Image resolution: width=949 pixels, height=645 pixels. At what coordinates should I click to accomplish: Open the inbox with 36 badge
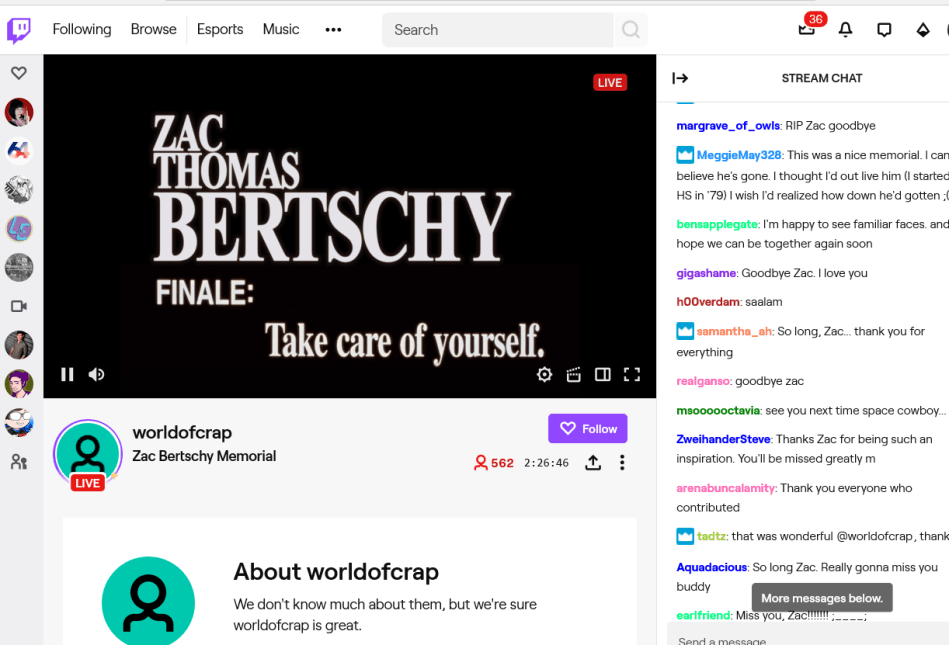pos(807,29)
